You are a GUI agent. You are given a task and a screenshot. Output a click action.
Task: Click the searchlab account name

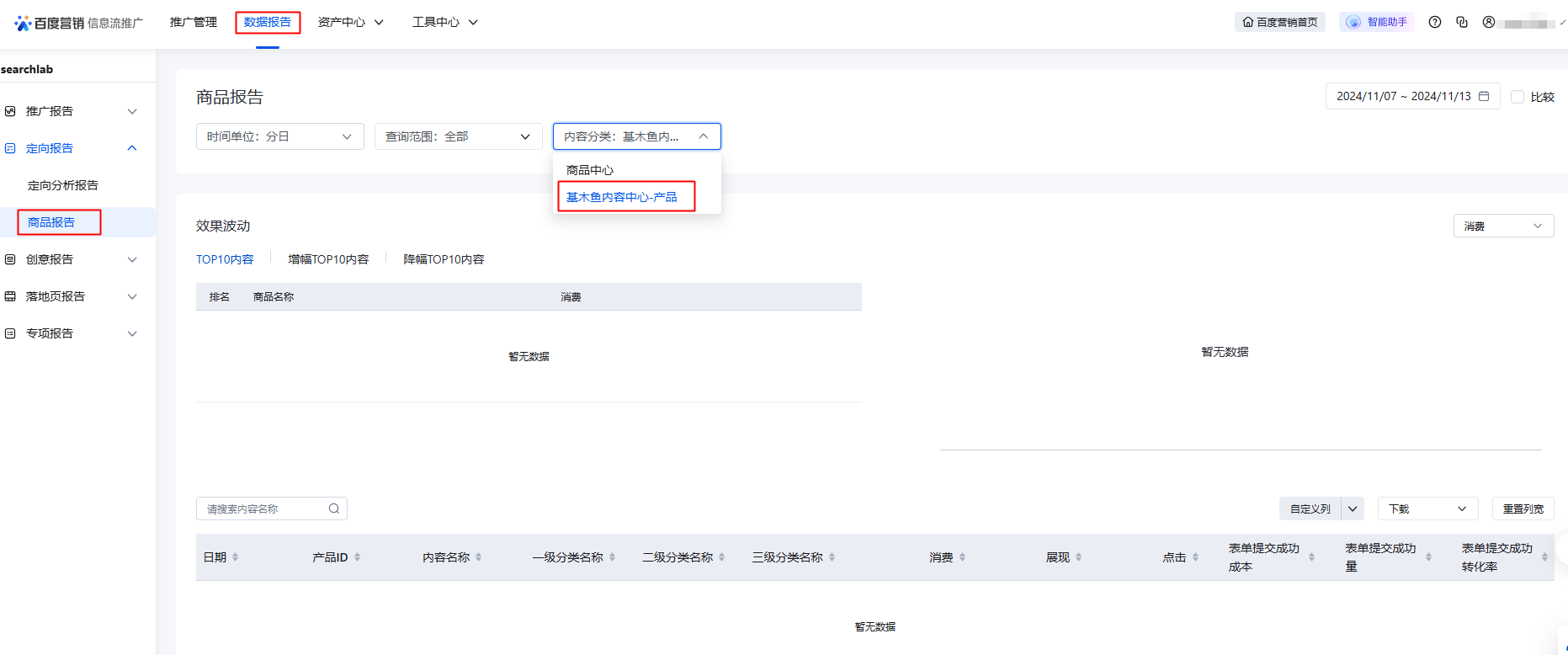pos(27,69)
